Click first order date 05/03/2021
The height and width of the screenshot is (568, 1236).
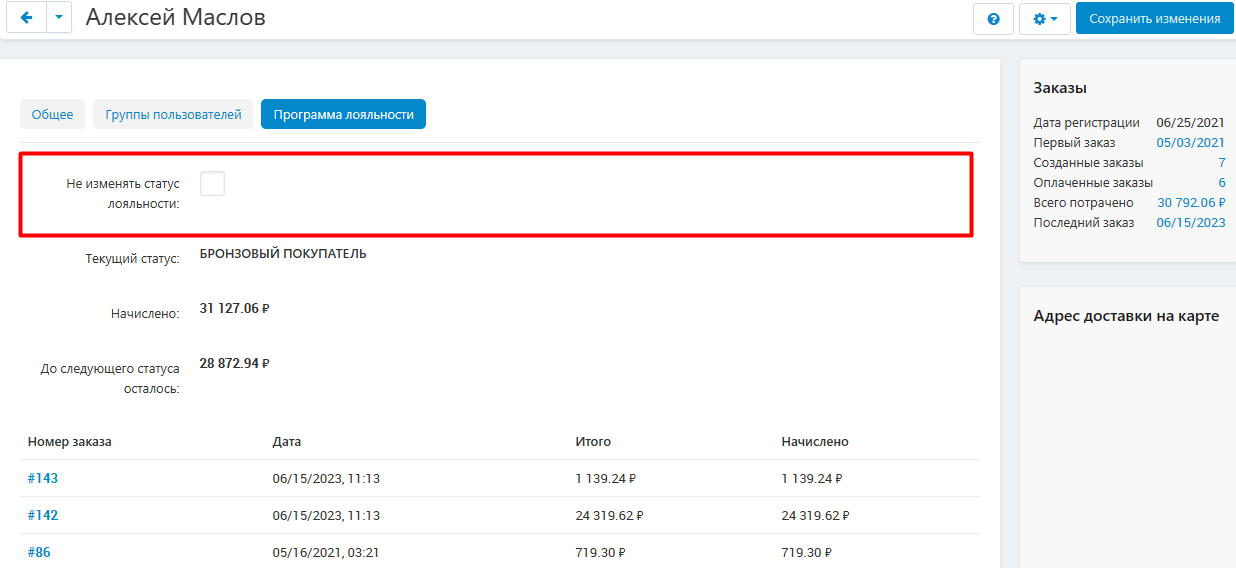tap(1191, 143)
